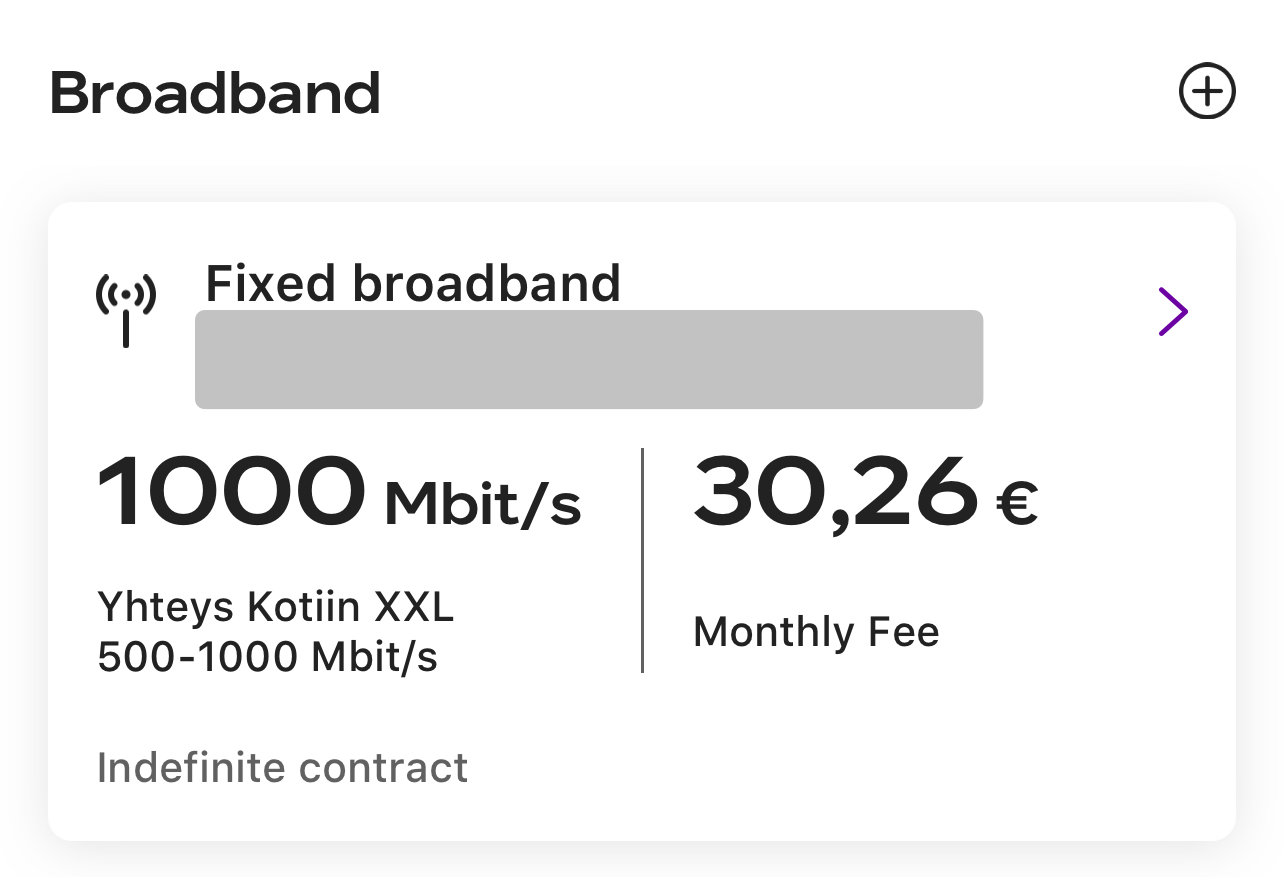Click the Broadband section heading
The width and height of the screenshot is (1284, 886).
pyautogui.click(x=215, y=93)
